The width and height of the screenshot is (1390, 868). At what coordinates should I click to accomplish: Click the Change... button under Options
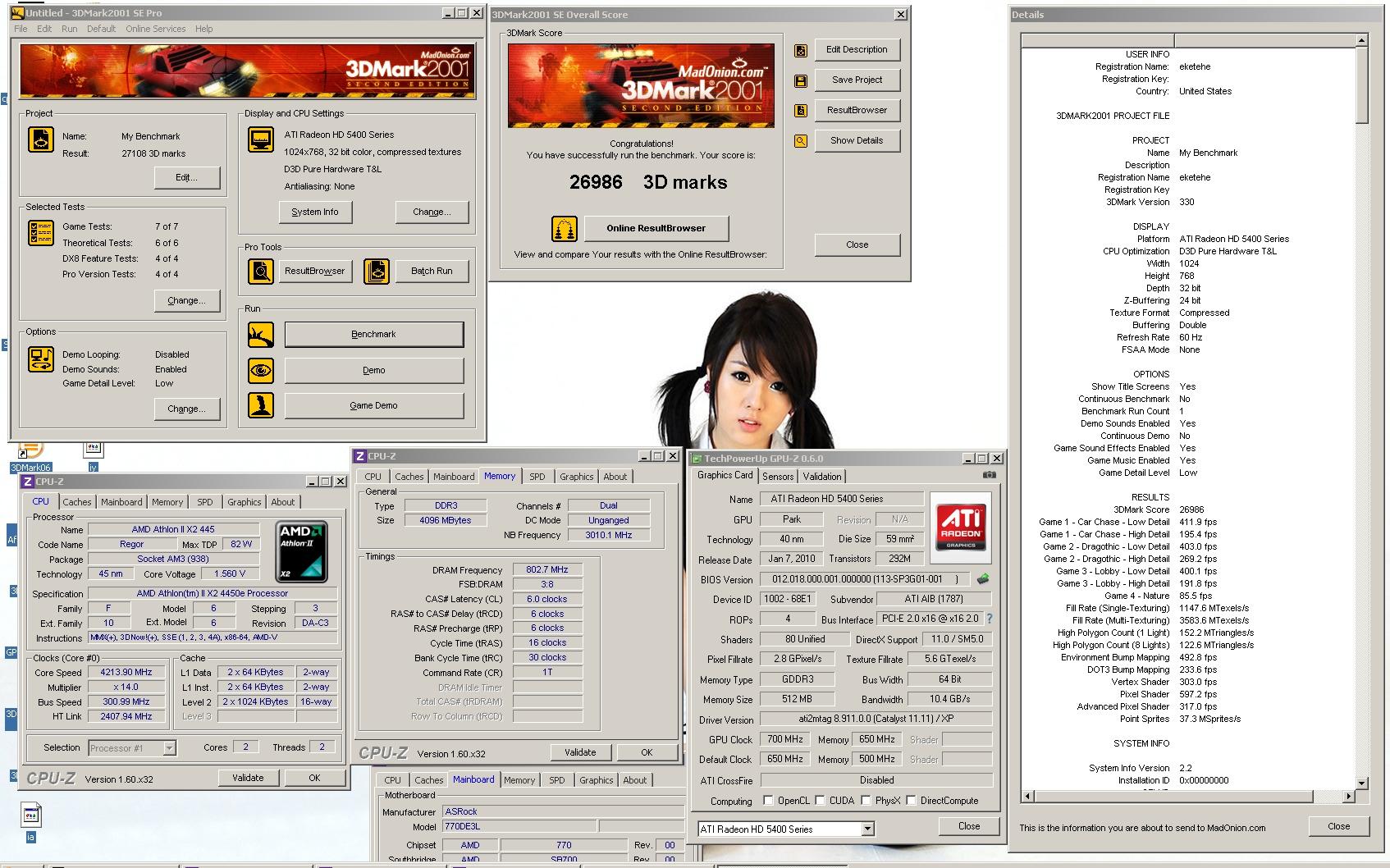(187, 409)
